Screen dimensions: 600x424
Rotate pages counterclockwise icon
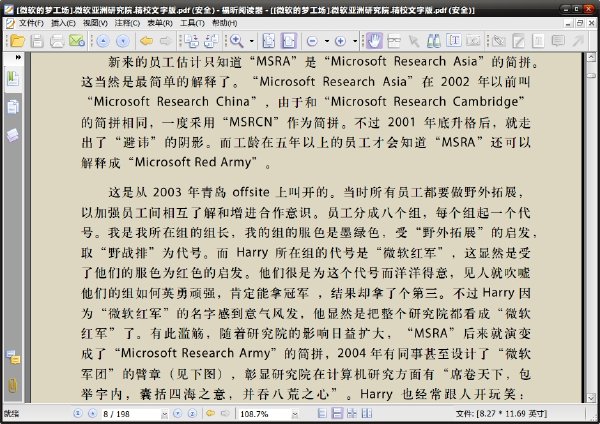coord(210,41)
